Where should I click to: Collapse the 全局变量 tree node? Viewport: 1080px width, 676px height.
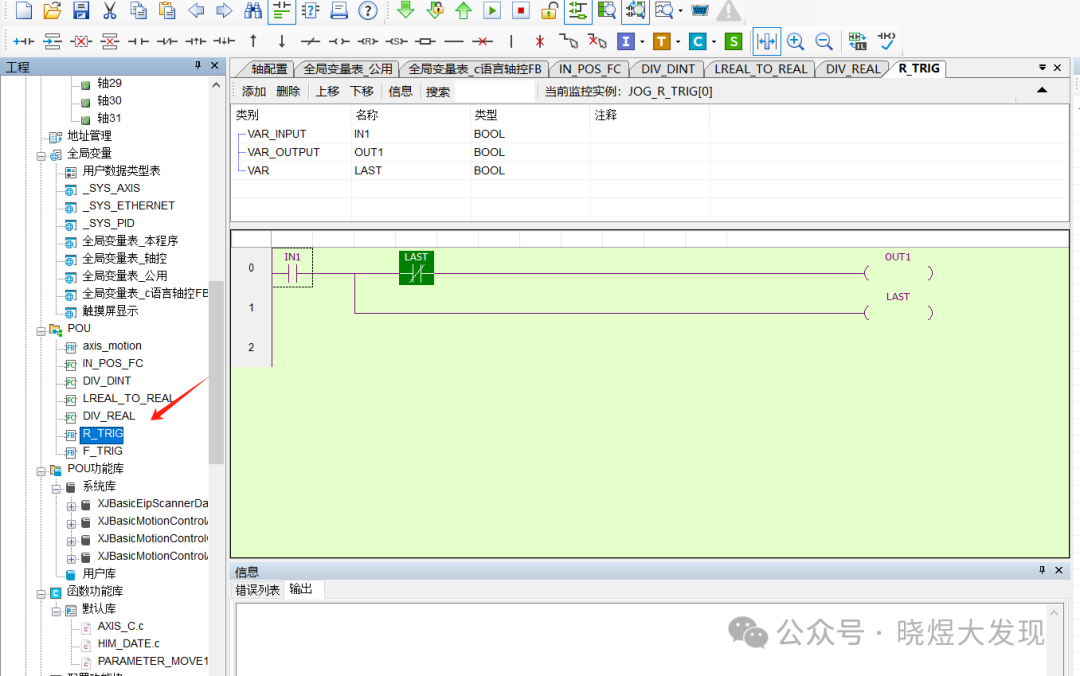41,156
